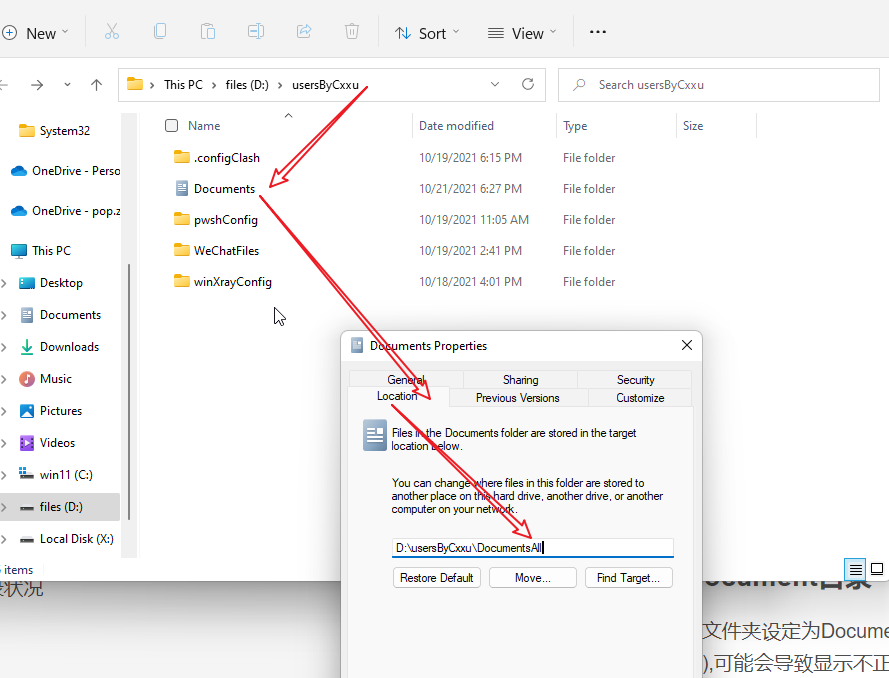Open the Previous Versions tab
This screenshot has height=678, width=889.
coord(518,397)
